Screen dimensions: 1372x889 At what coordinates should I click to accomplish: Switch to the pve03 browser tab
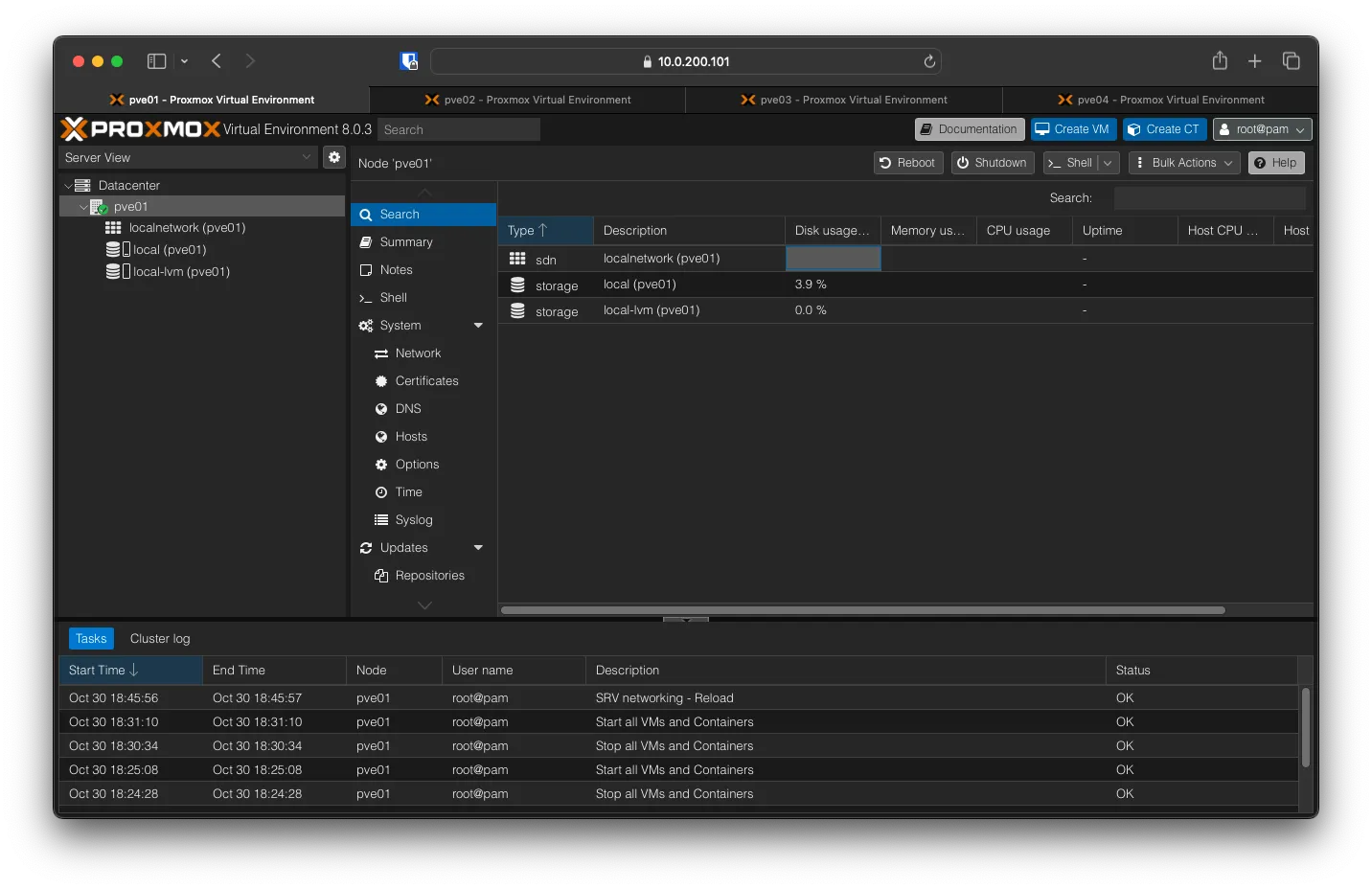click(844, 100)
